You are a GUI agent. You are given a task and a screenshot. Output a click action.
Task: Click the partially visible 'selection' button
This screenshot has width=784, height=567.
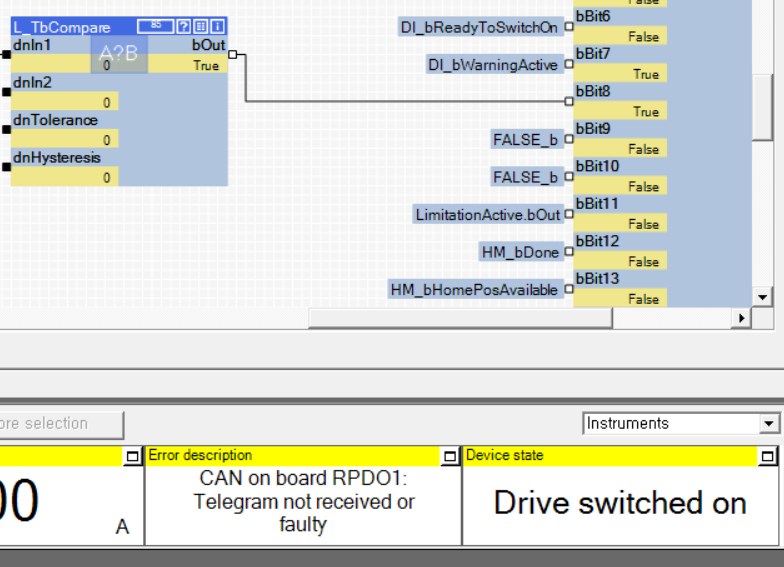coord(61,424)
